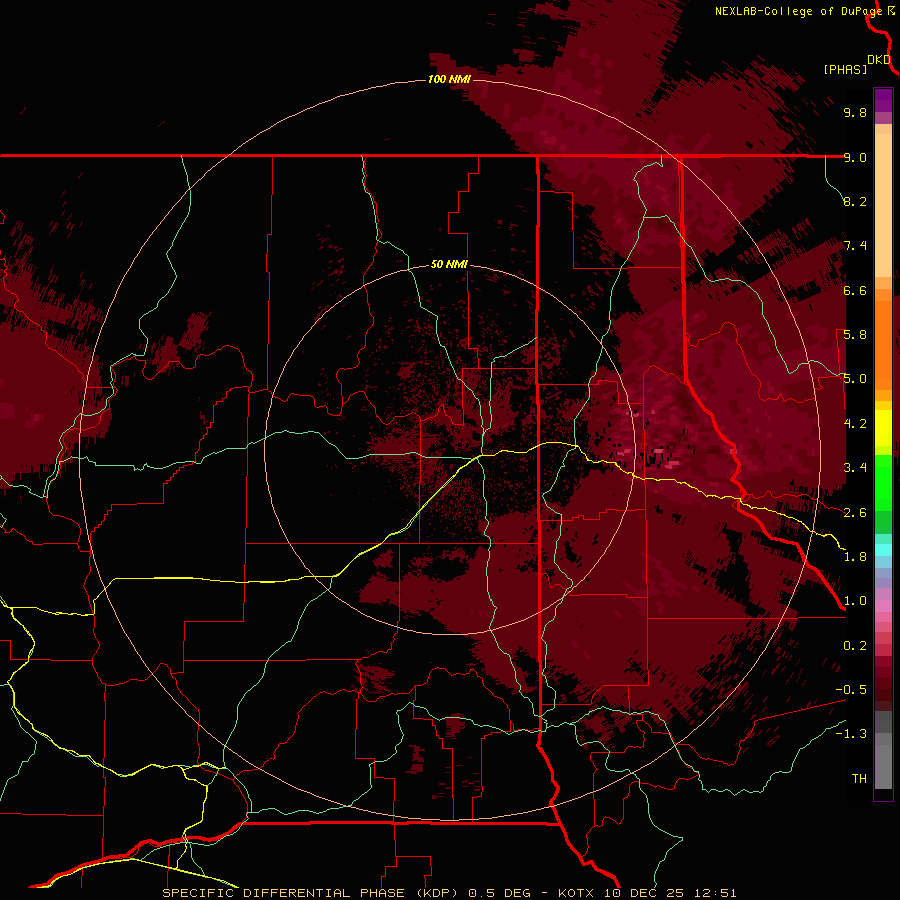Click the 1.0 value on the color scale
The height and width of the screenshot is (900, 900).
(855, 601)
